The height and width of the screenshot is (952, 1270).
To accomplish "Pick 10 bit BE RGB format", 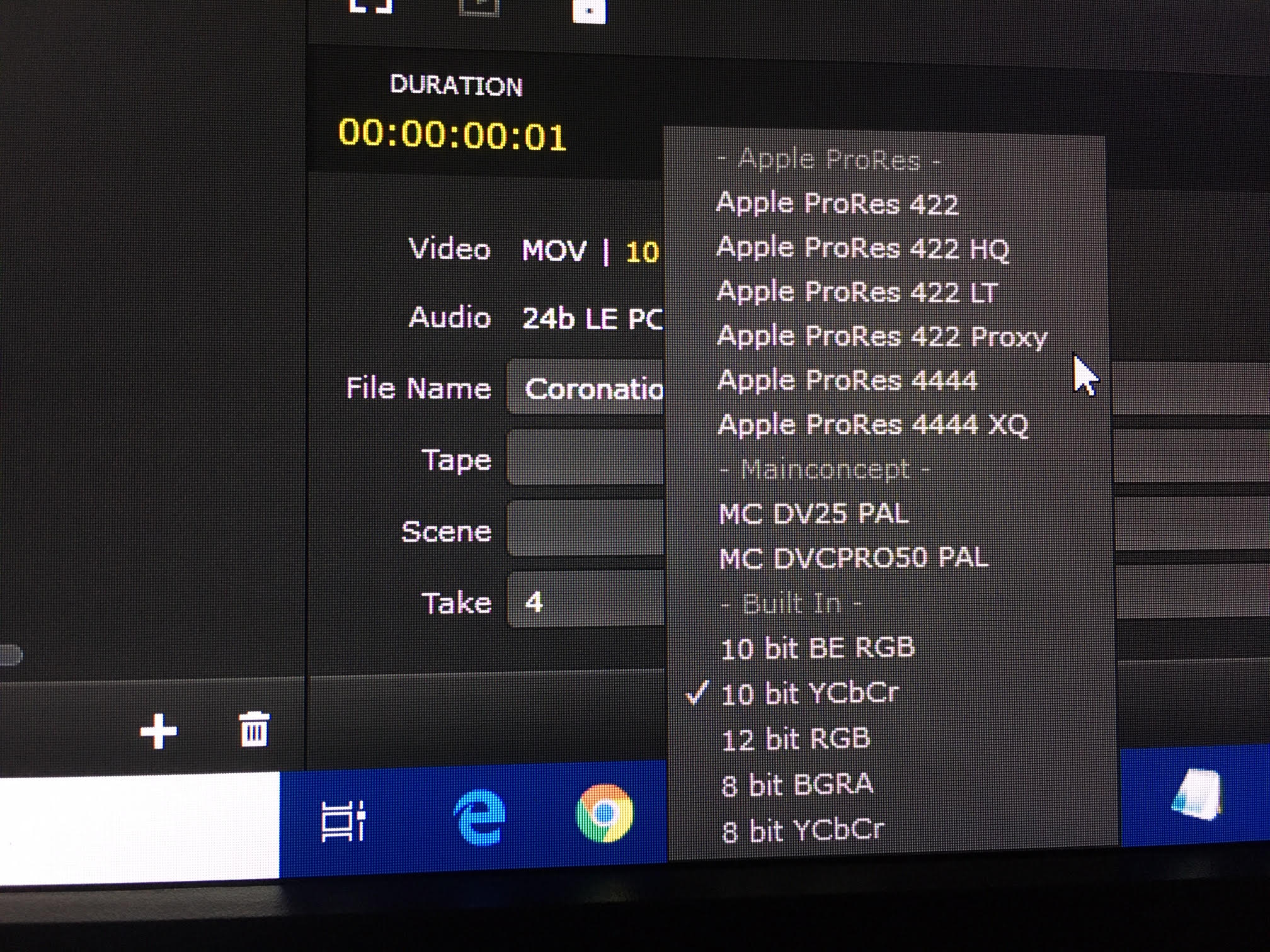I will point(817,649).
